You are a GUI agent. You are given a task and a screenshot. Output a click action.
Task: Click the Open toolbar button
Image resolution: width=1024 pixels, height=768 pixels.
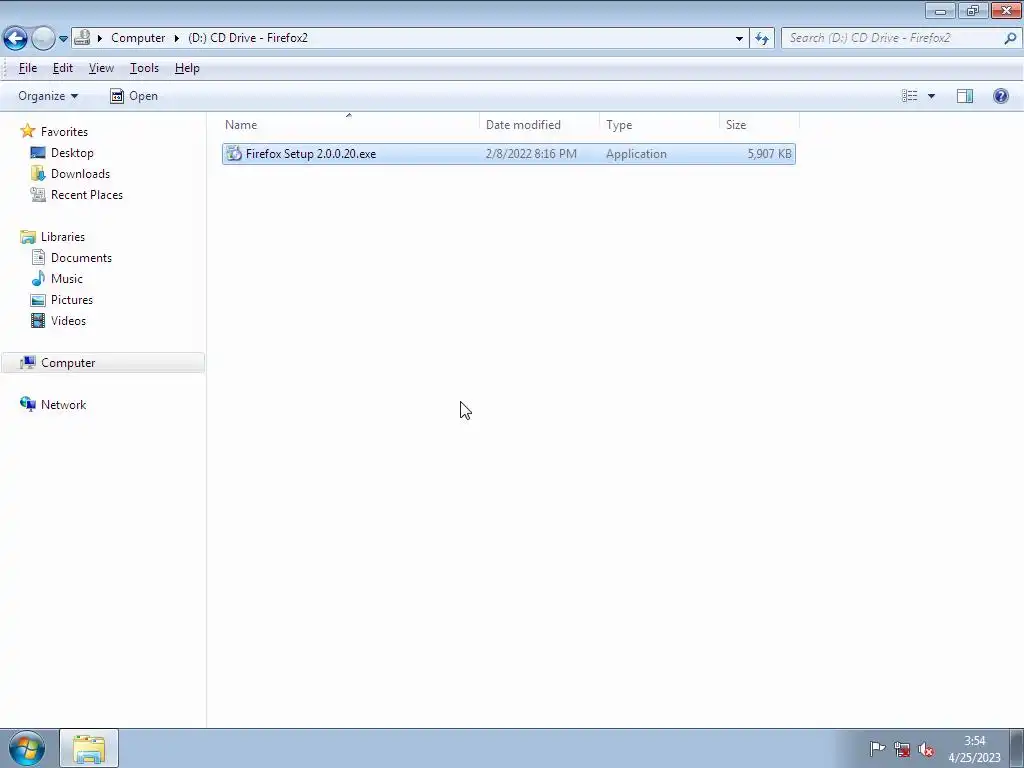[134, 96]
